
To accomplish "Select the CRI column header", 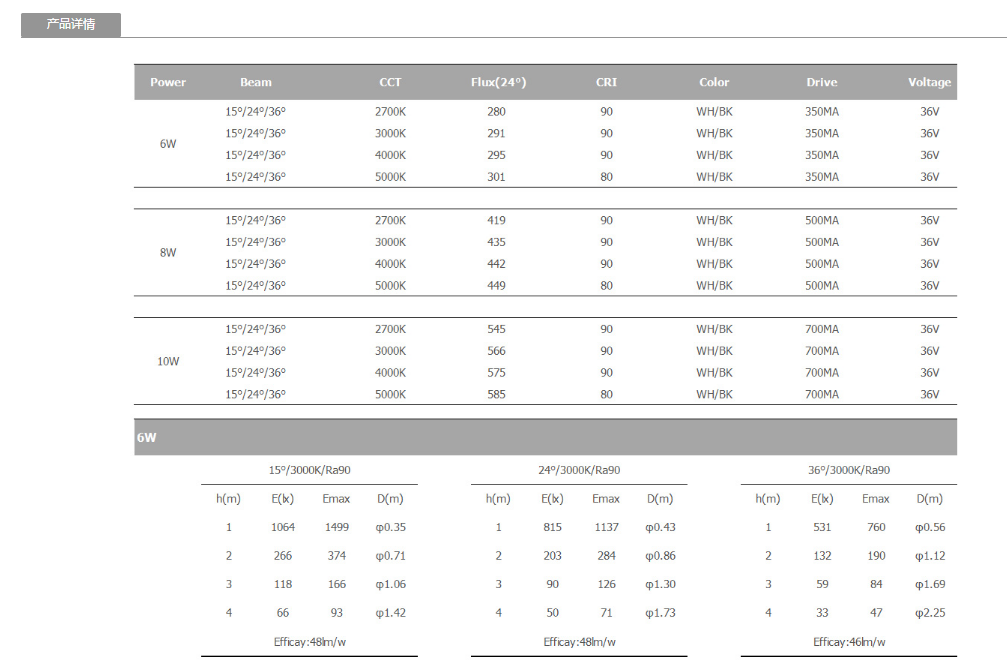I will pyautogui.click(x=606, y=82).
